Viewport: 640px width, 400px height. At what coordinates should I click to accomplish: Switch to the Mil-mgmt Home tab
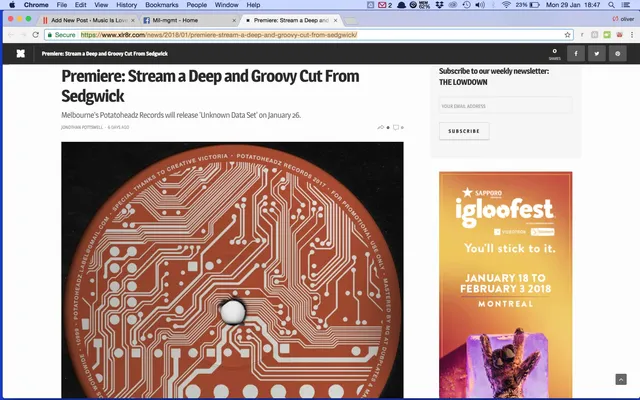tap(189, 20)
